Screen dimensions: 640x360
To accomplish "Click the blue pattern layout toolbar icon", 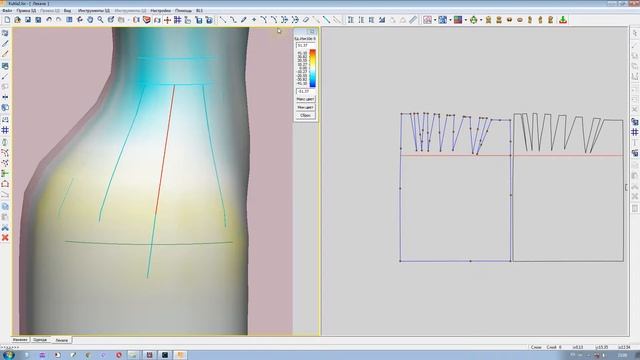I will tap(442, 20).
